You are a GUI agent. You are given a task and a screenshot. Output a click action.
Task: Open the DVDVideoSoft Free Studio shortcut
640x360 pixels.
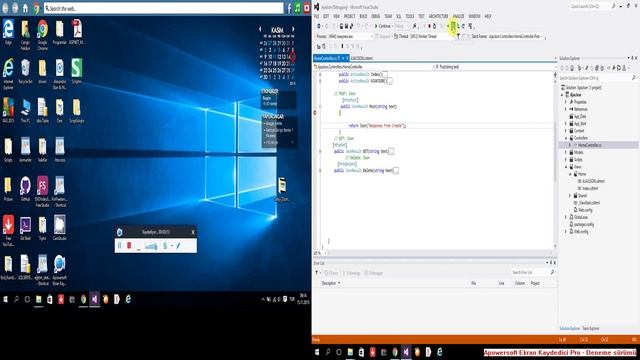coord(42,191)
